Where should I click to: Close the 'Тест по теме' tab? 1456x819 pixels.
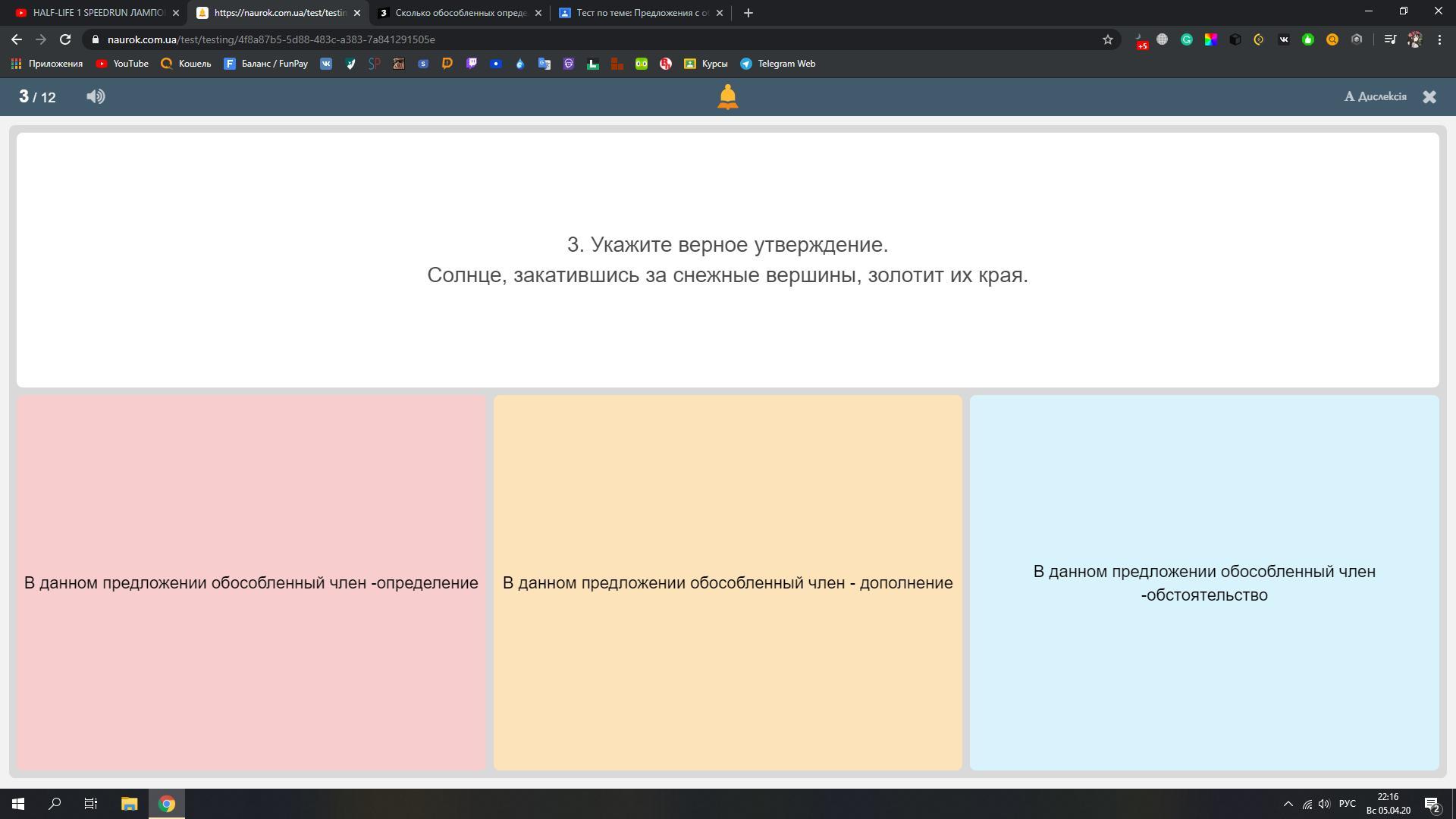click(720, 13)
